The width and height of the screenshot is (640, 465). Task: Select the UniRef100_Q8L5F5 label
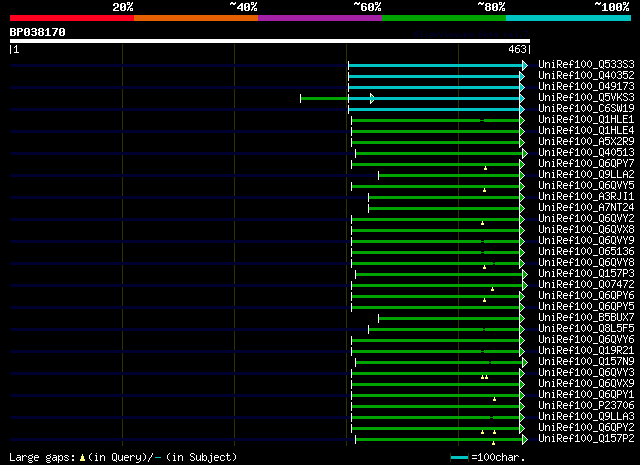point(586,329)
